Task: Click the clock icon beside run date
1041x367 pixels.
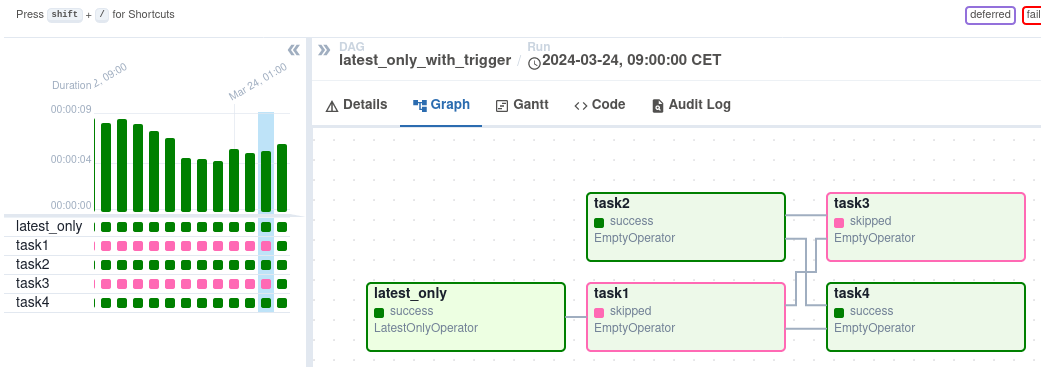Action: click(534, 63)
